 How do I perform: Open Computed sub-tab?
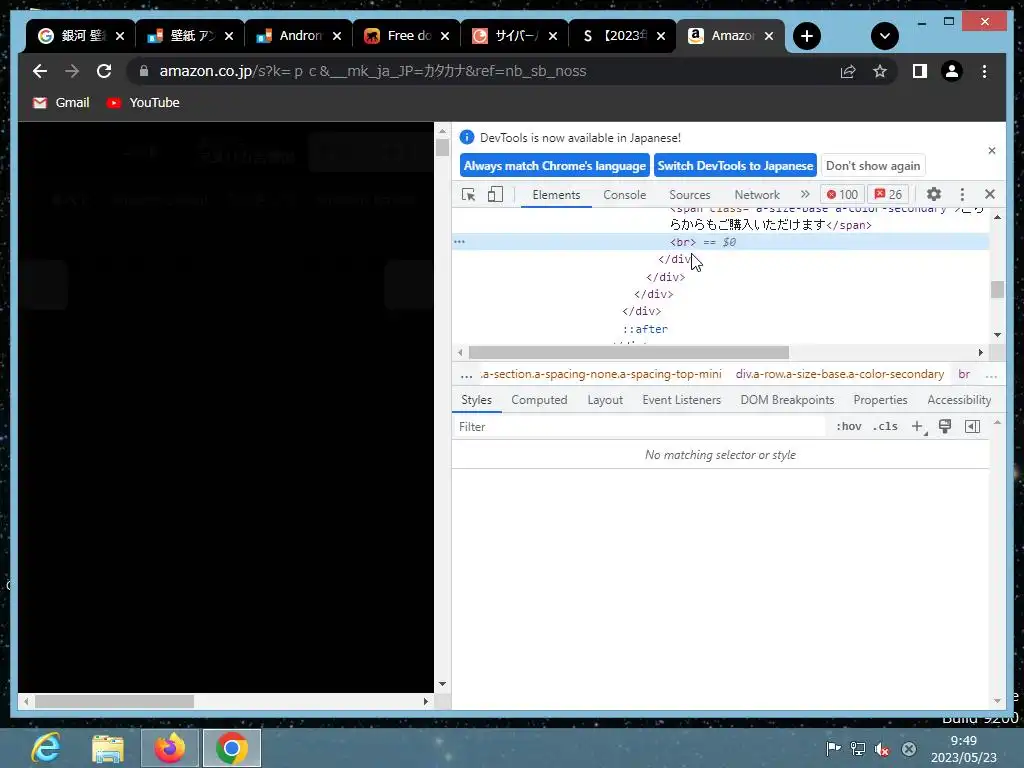[539, 400]
